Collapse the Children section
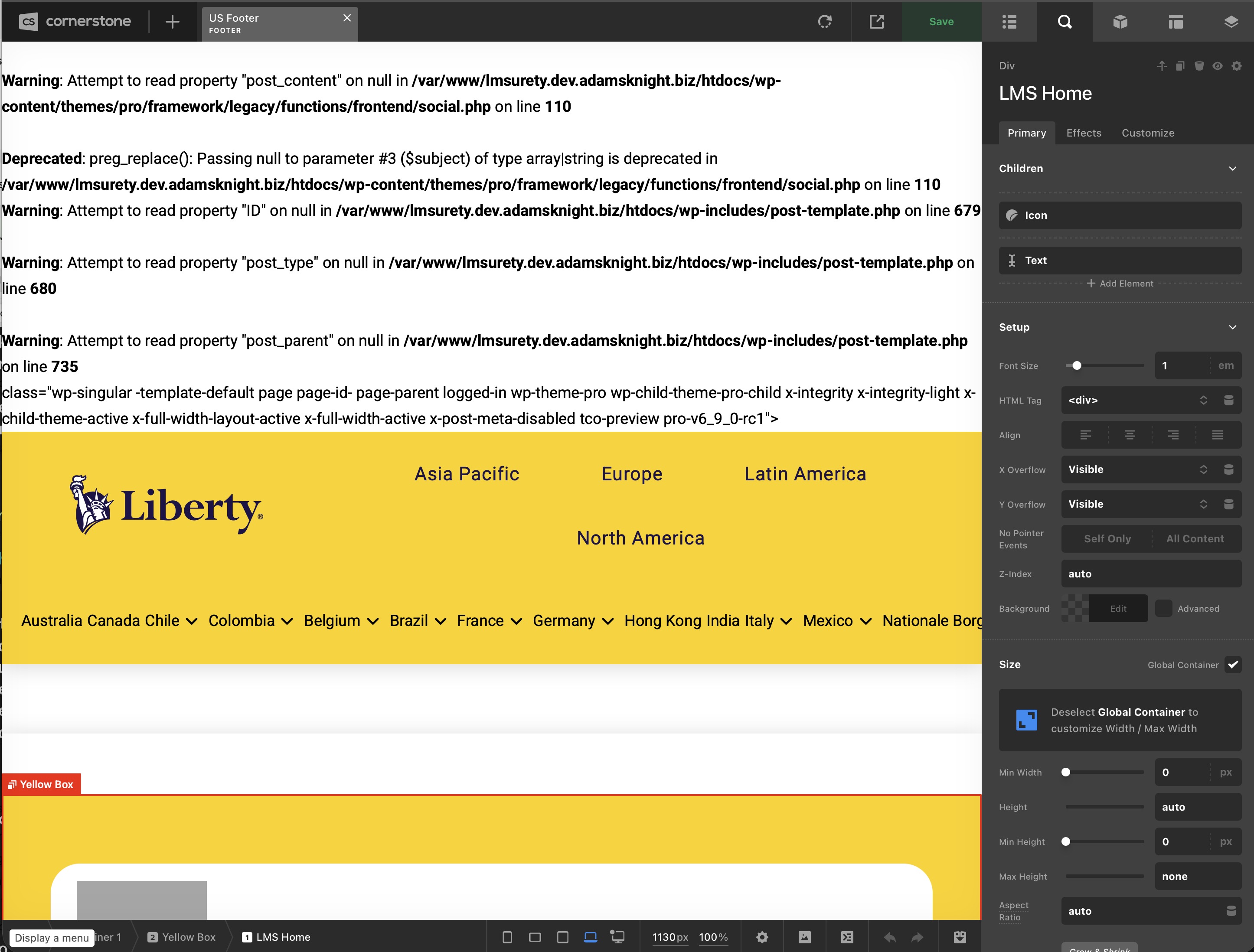This screenshot has width=1254, height=952. 1232,168
